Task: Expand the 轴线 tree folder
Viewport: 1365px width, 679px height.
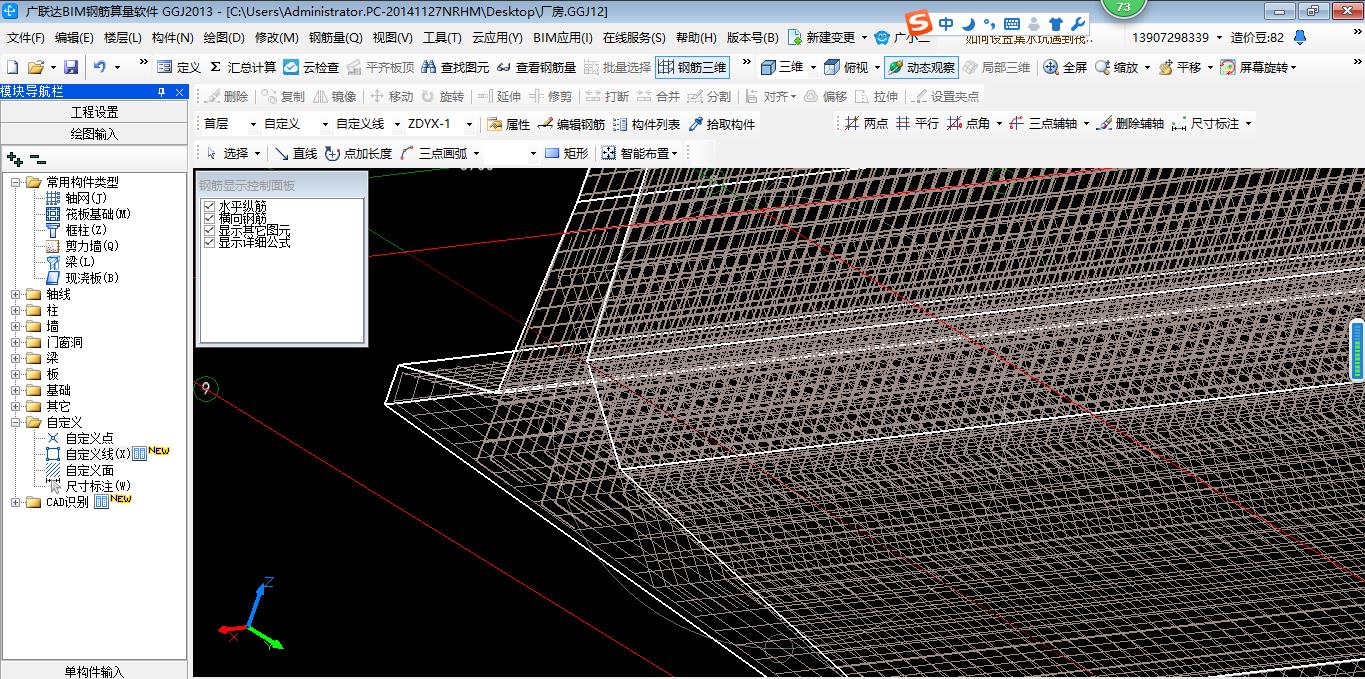Action: 16,294
